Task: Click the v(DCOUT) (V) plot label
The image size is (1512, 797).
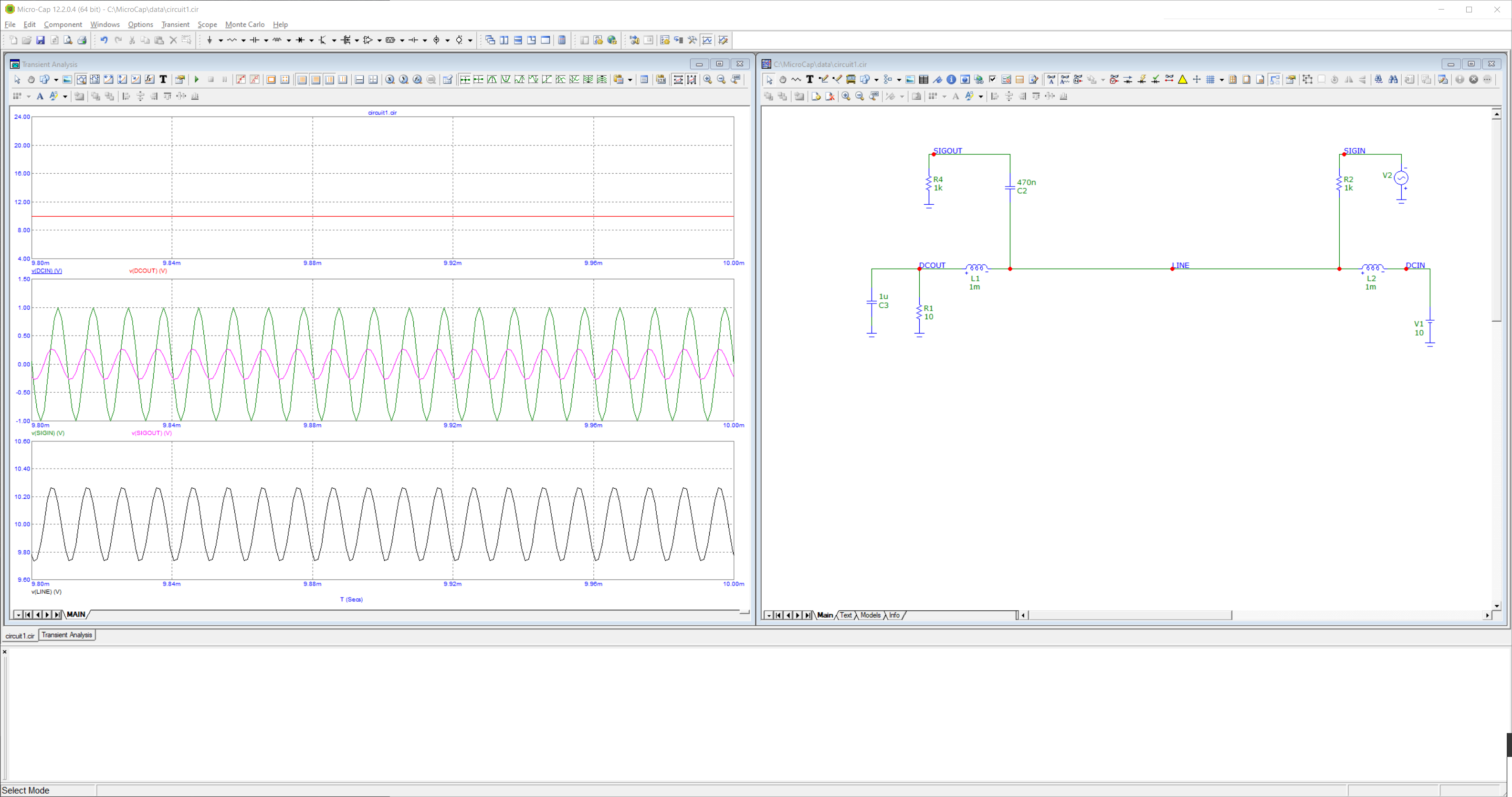Action: coord(148,271)
